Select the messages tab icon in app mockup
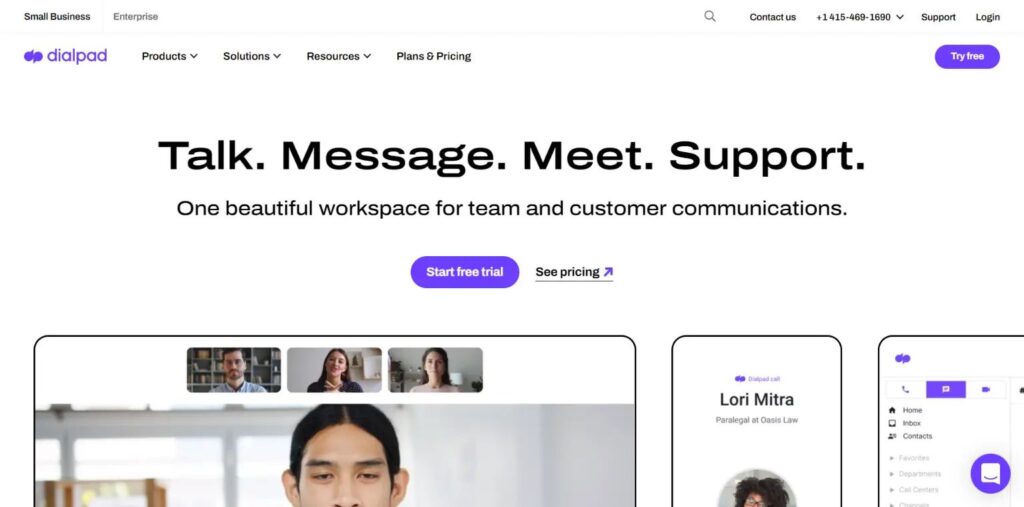1024x507 pixels. (x=945, y=389)
